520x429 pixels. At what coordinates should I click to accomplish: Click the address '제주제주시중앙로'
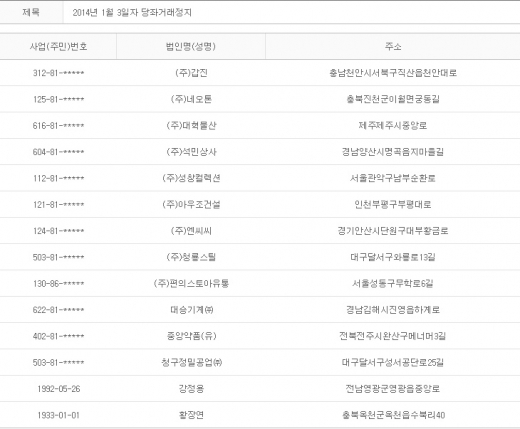coord(393,126)
